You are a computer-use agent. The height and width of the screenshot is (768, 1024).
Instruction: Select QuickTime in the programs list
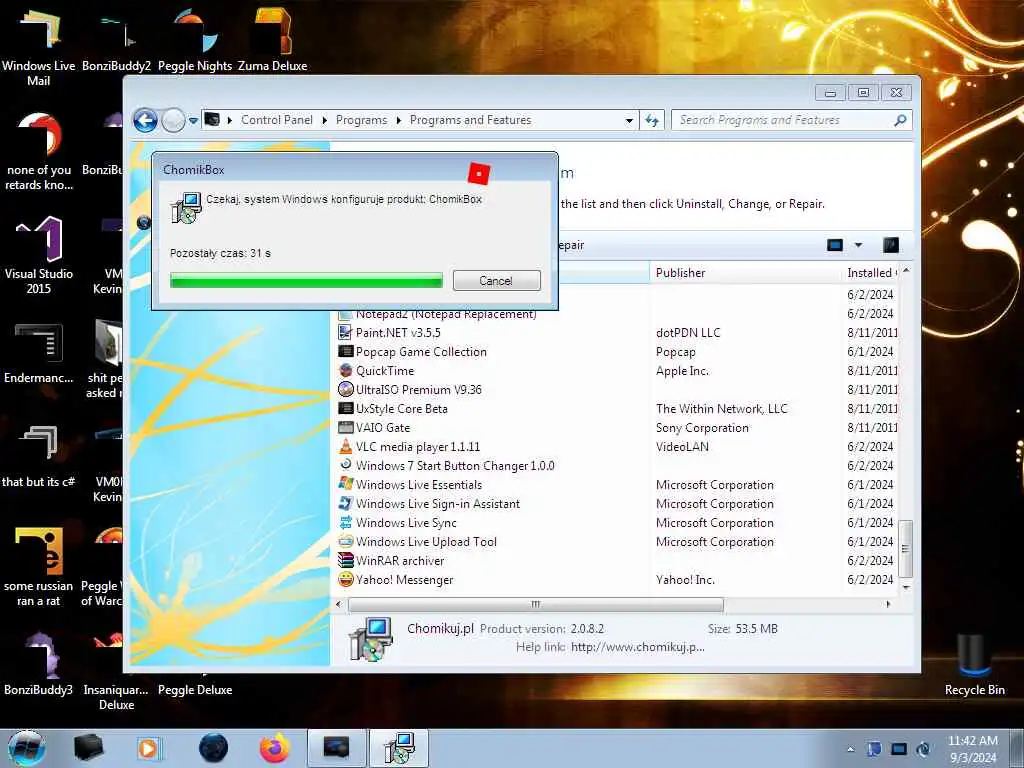point(385,370)
